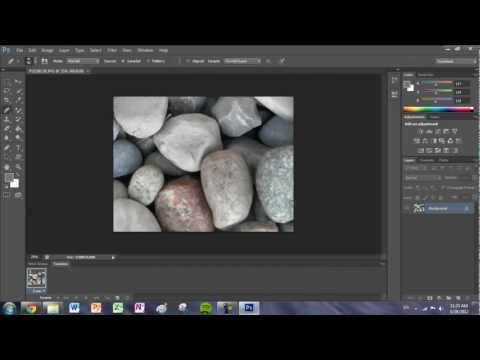Select the Crop tool

[x=7, y=100]
